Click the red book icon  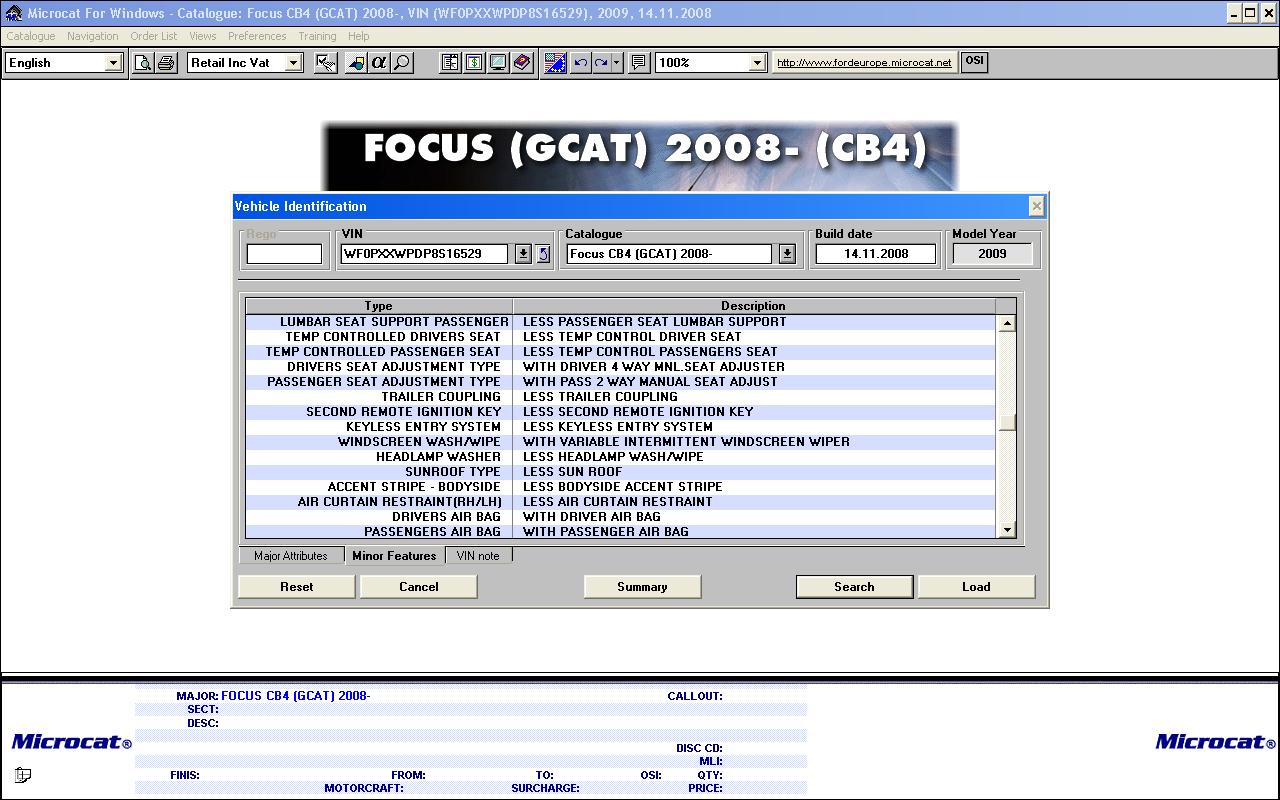pyautogui.click(x=522, y=63)
